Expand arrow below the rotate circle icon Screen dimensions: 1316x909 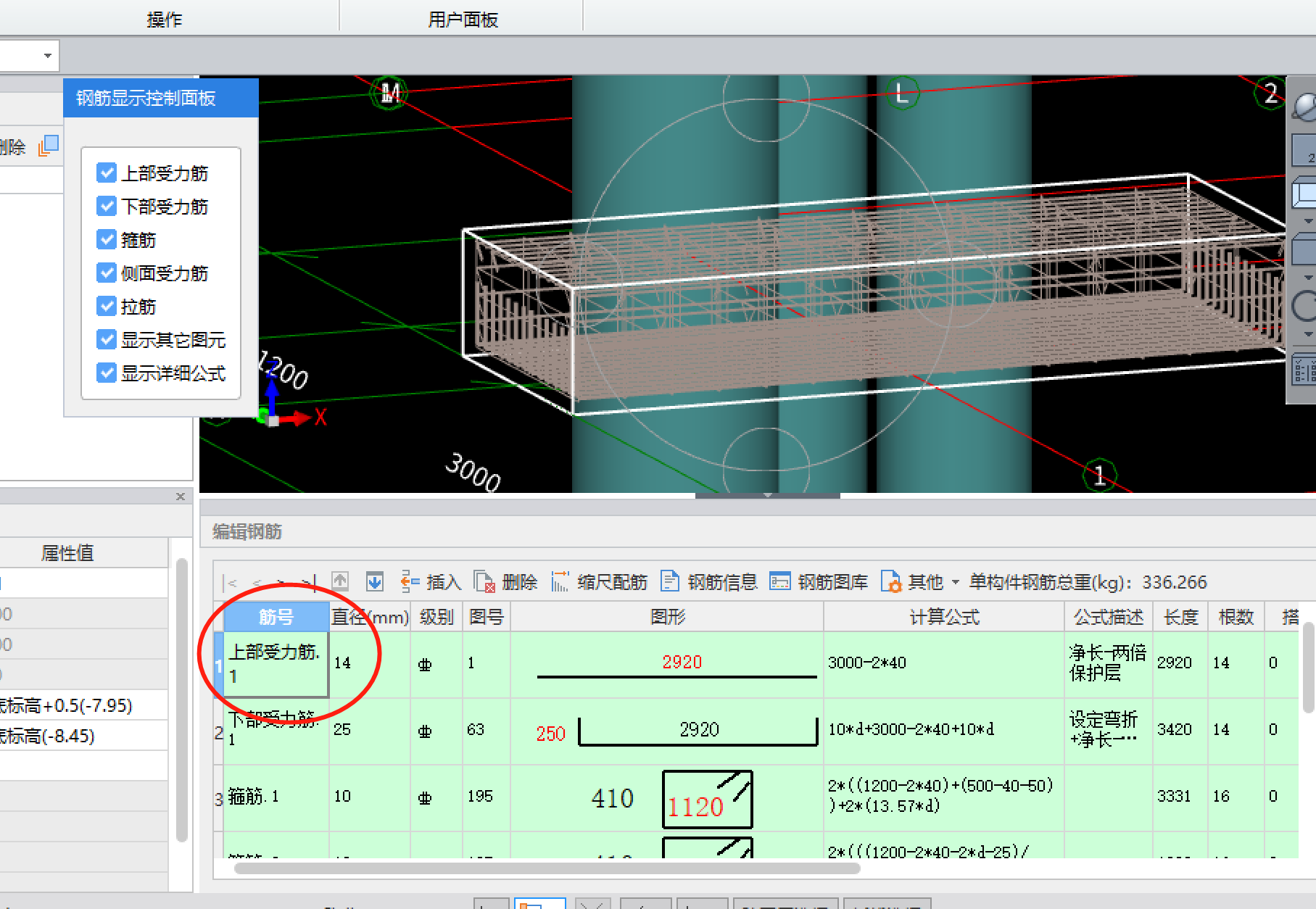1308,334
